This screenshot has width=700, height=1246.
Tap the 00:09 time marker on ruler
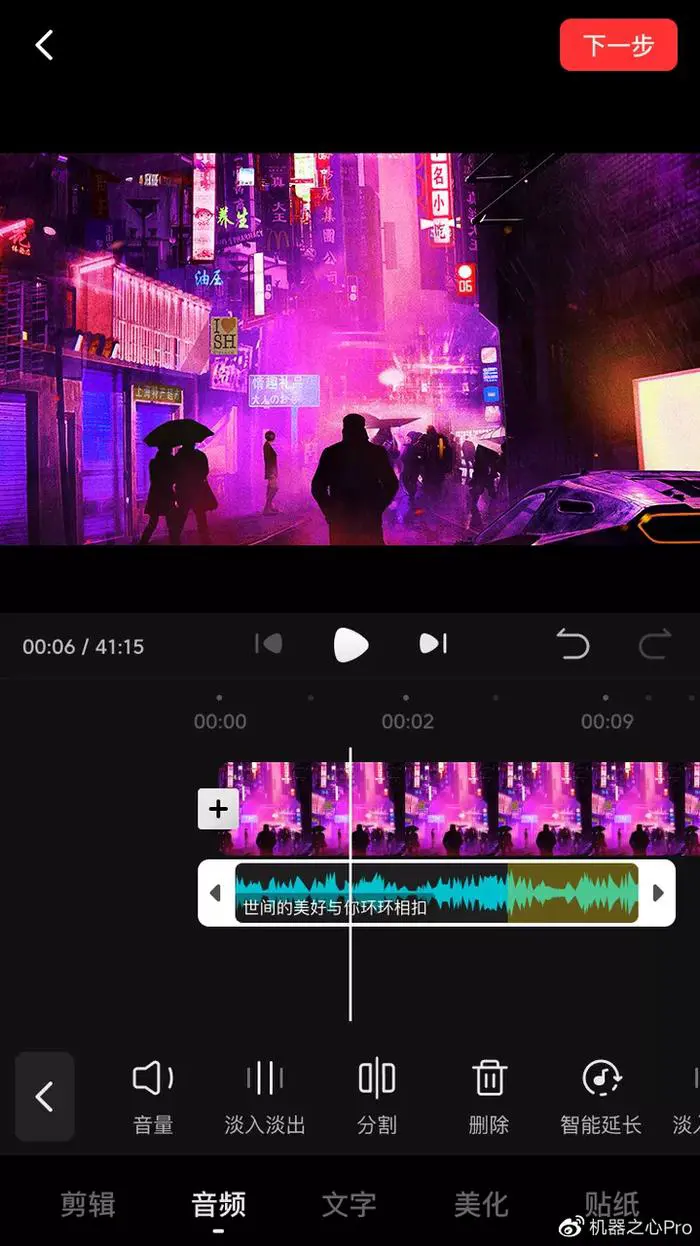pyautogui.click(x=607, y=721)
